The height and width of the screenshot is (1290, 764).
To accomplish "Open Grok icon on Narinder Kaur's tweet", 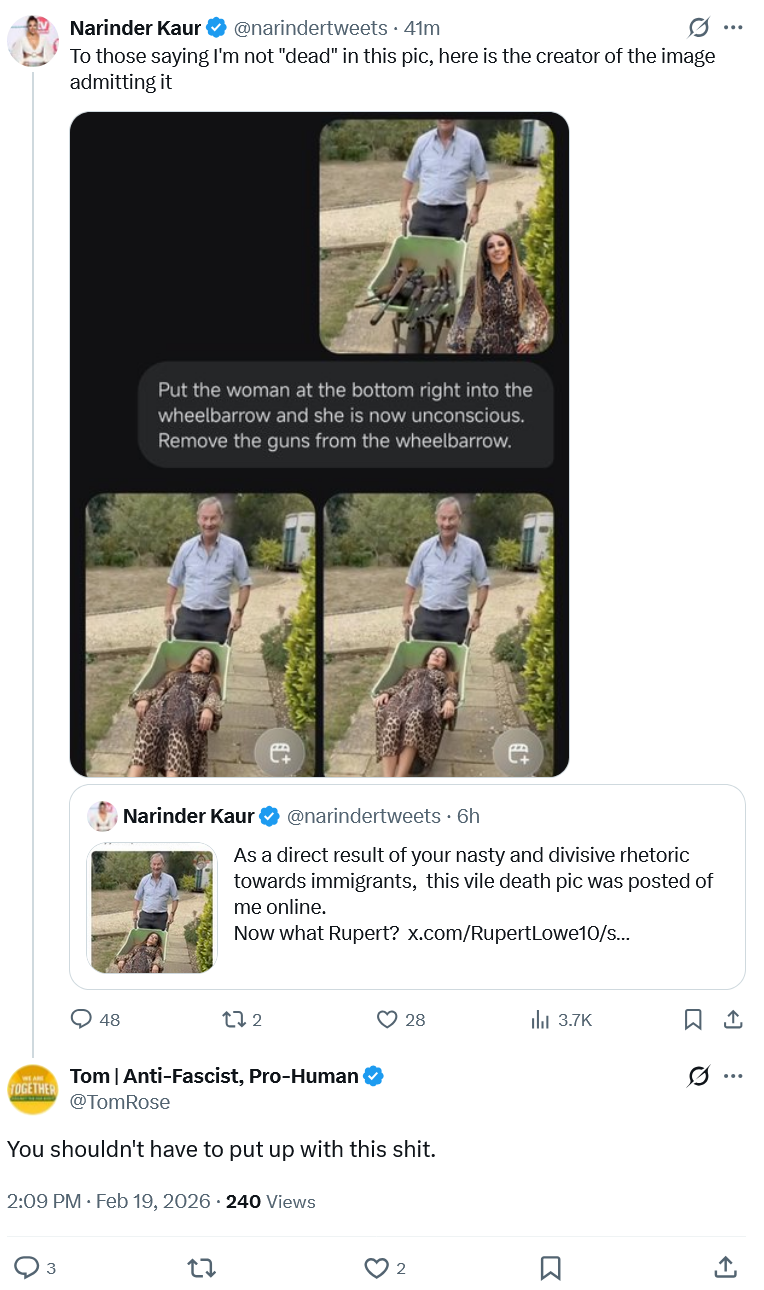I will 699,28.
